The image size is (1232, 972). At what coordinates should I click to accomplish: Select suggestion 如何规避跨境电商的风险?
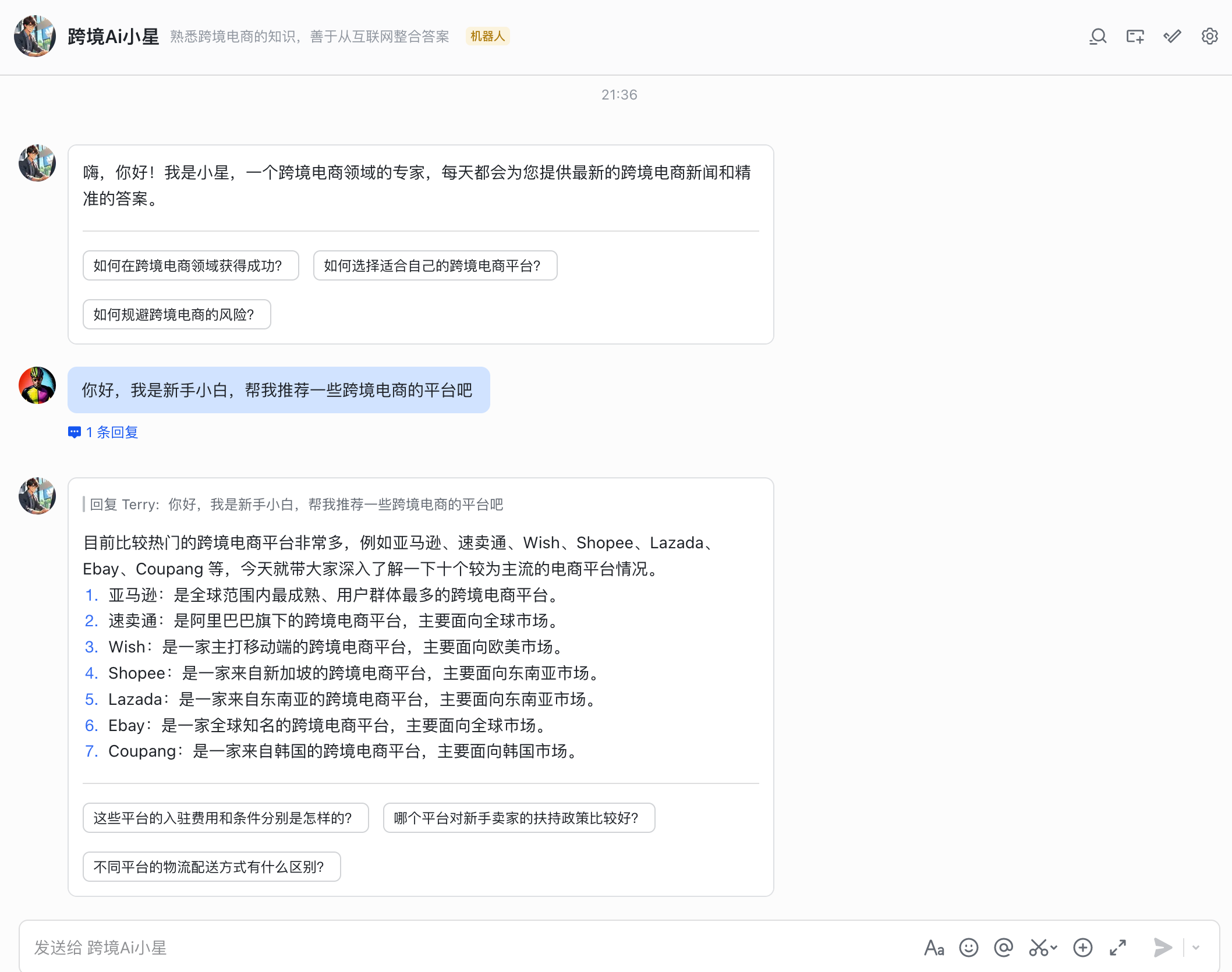[x=176, y=314]
